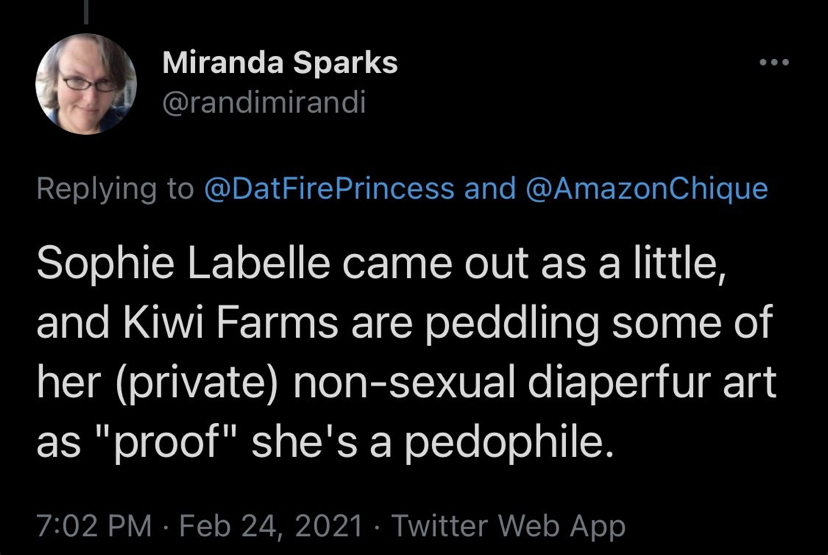This screenshot has width=828, height=555.
Task: Open the Twitter Web App source label
Action: [509, 526]
